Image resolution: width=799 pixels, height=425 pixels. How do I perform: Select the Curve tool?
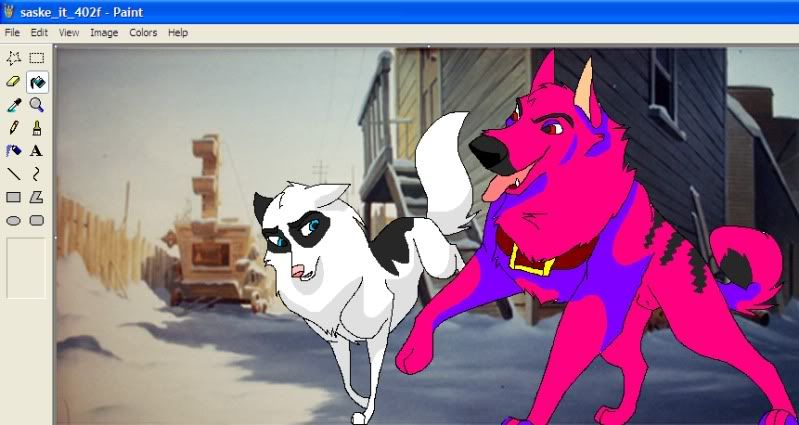point(37,174)
